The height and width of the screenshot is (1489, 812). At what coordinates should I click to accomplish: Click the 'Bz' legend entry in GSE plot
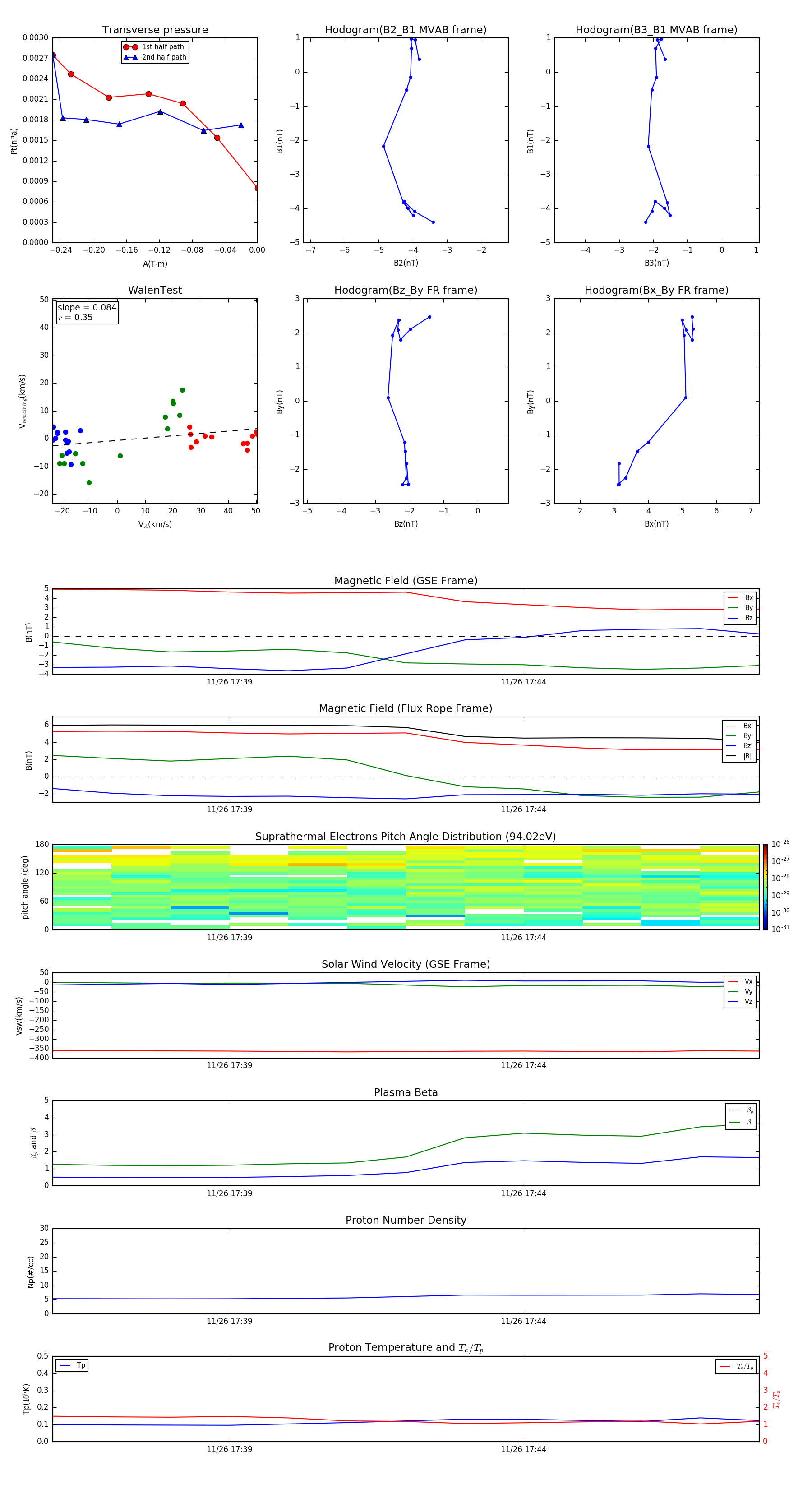[740, 618]
